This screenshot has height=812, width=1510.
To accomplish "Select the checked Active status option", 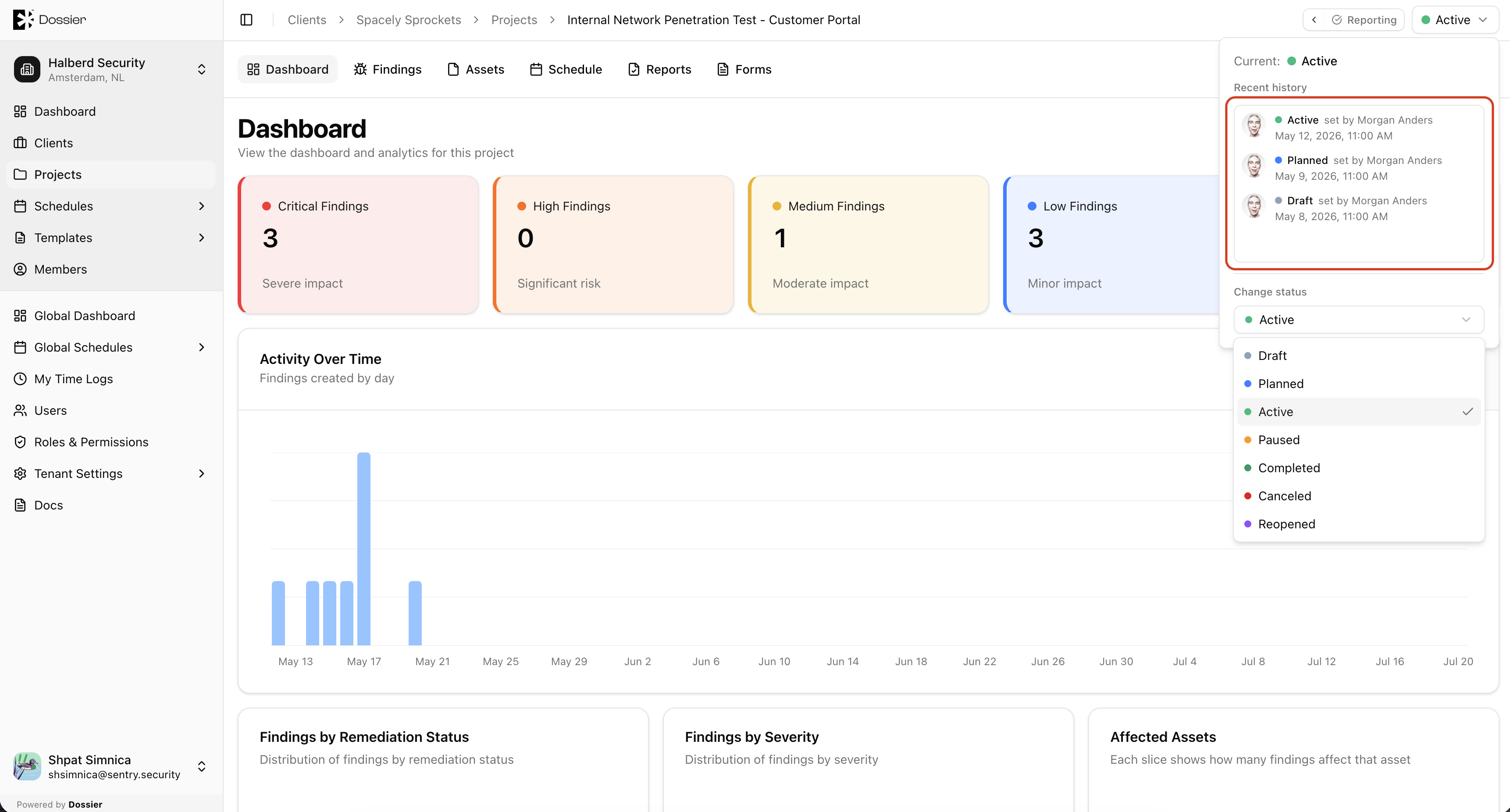I will 1359,412.
